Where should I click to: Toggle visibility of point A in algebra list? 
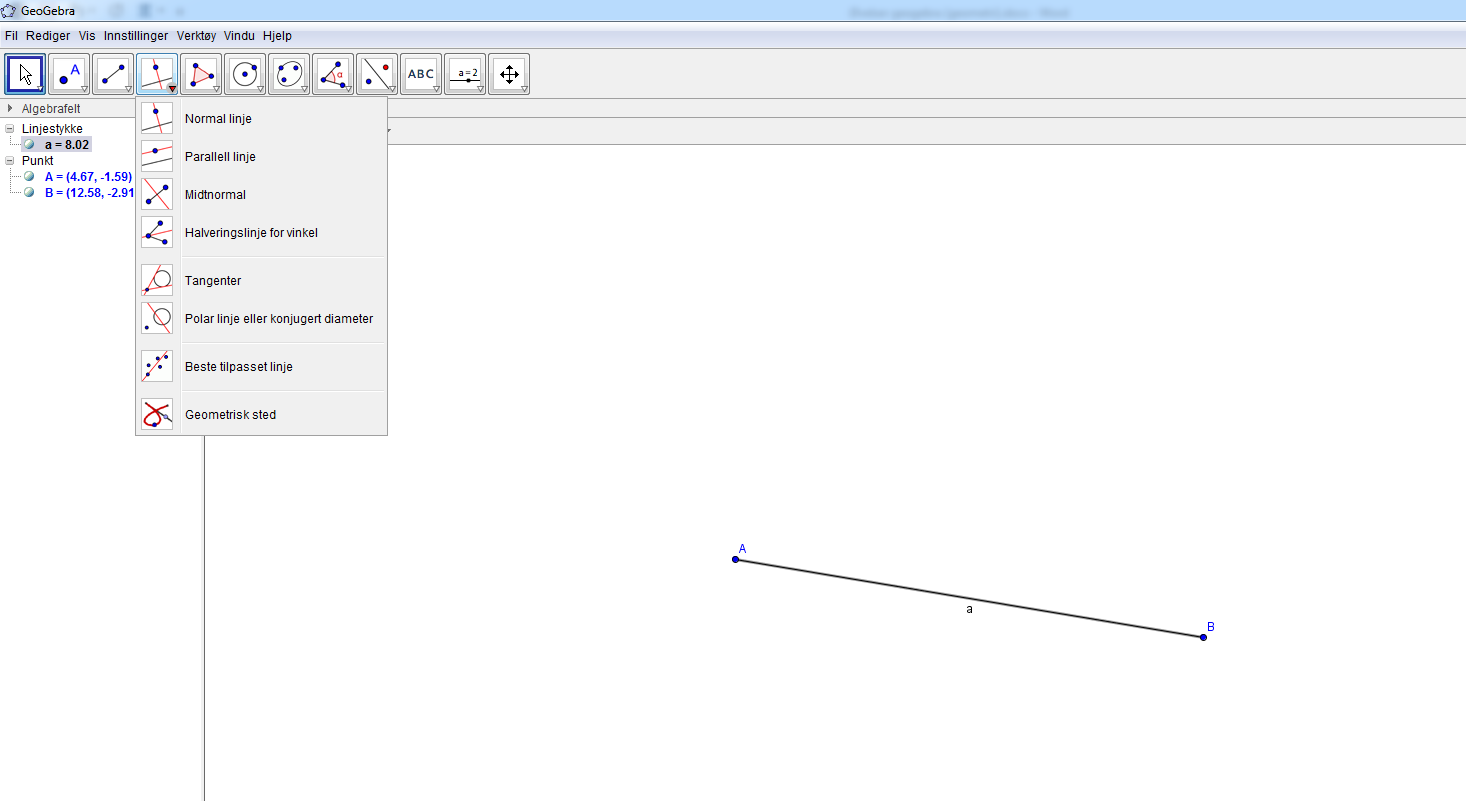tap(29, 176)
